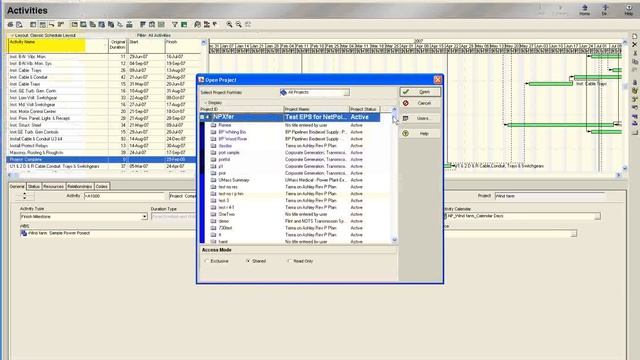Open the Filter funnel icon
Screen dimensions: 640x360
(175, 24)
